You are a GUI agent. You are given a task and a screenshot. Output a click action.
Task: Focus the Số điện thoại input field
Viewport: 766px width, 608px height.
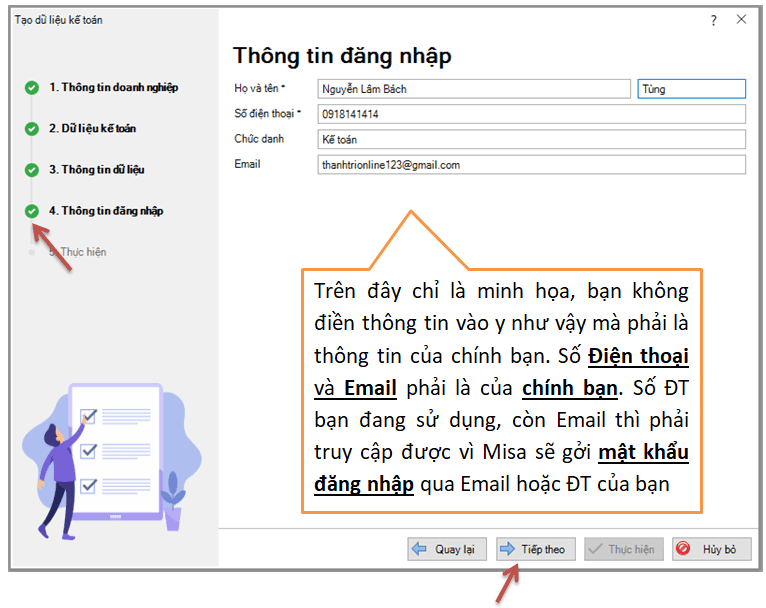[531, 114]
